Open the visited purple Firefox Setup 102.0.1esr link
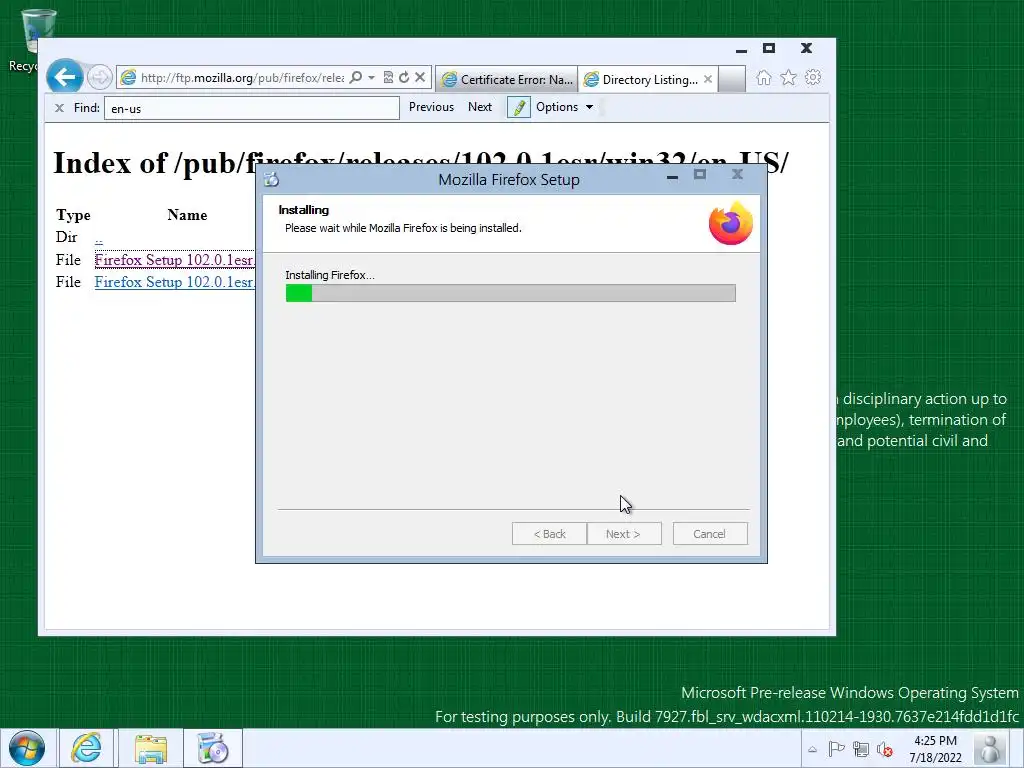The image size is (1024, 768). [x=174, y=260]
